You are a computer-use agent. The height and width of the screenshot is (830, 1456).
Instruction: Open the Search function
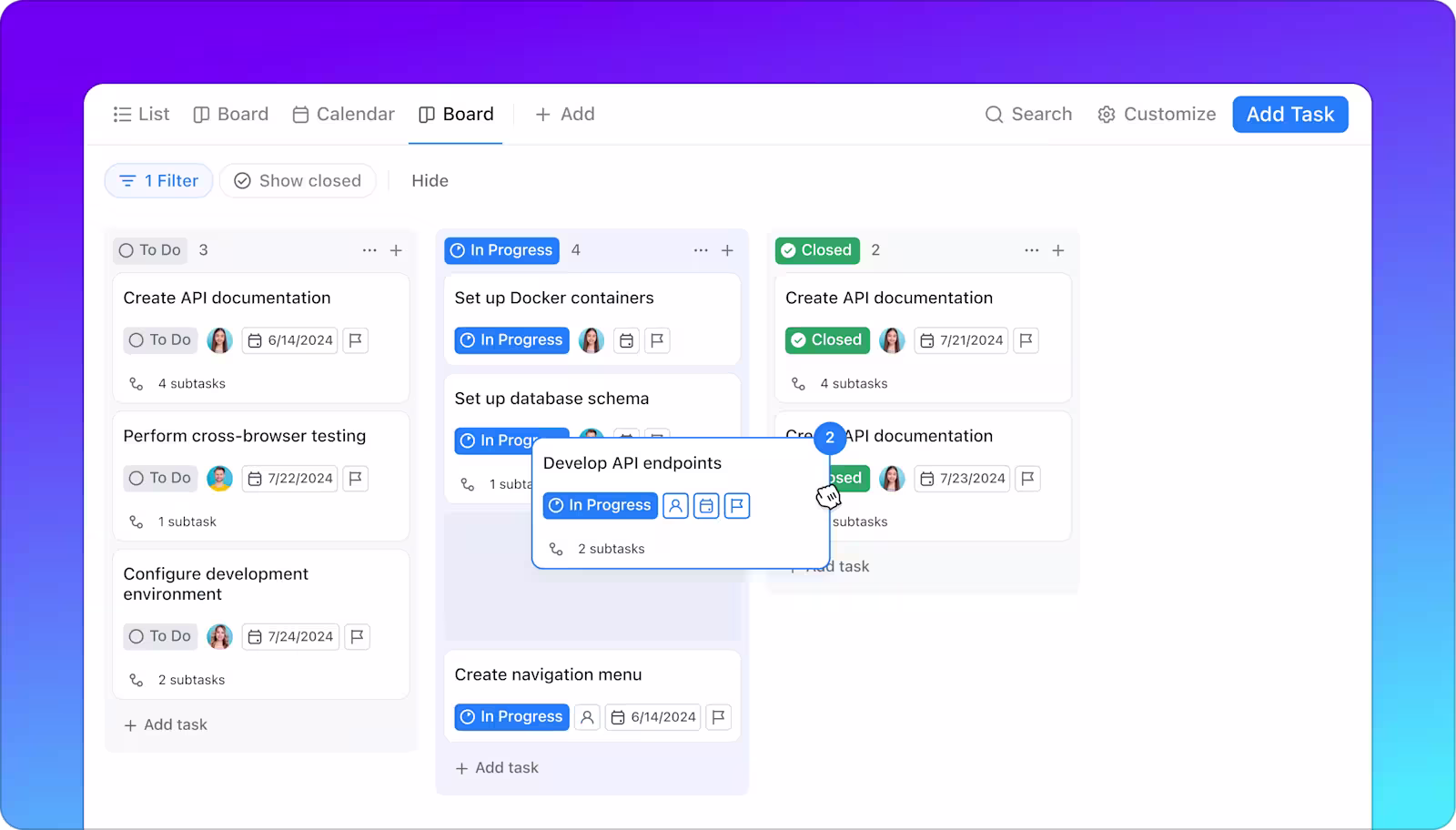[1029, 114]
